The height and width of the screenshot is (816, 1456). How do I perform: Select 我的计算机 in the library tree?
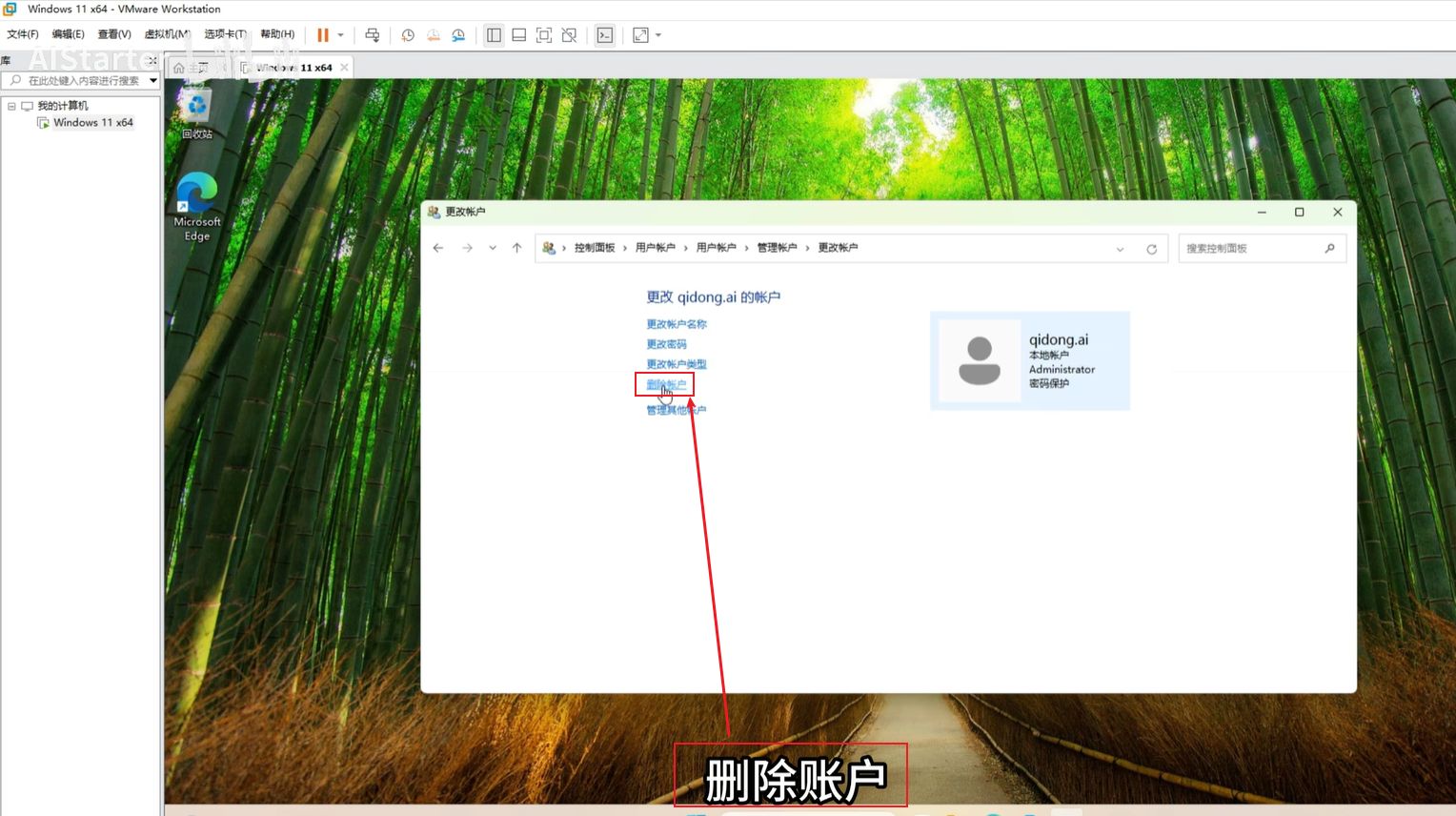(63, 106)
